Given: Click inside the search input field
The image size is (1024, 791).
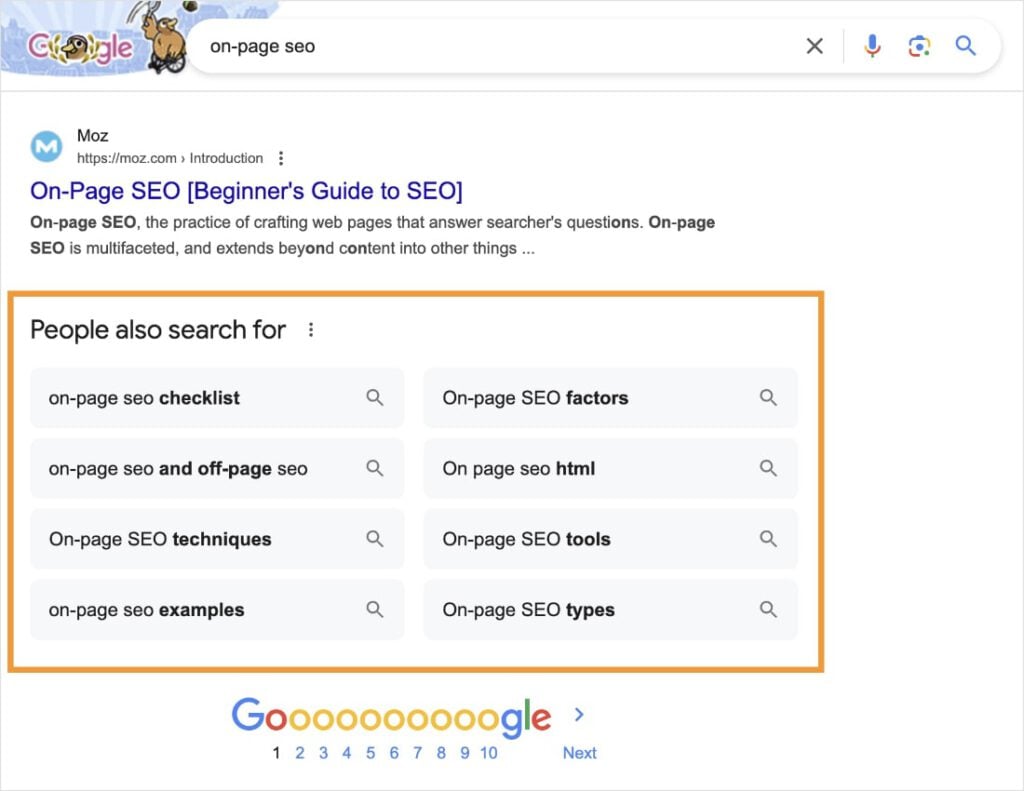Looking at the screenshot, I should click(x=450, y=46).
